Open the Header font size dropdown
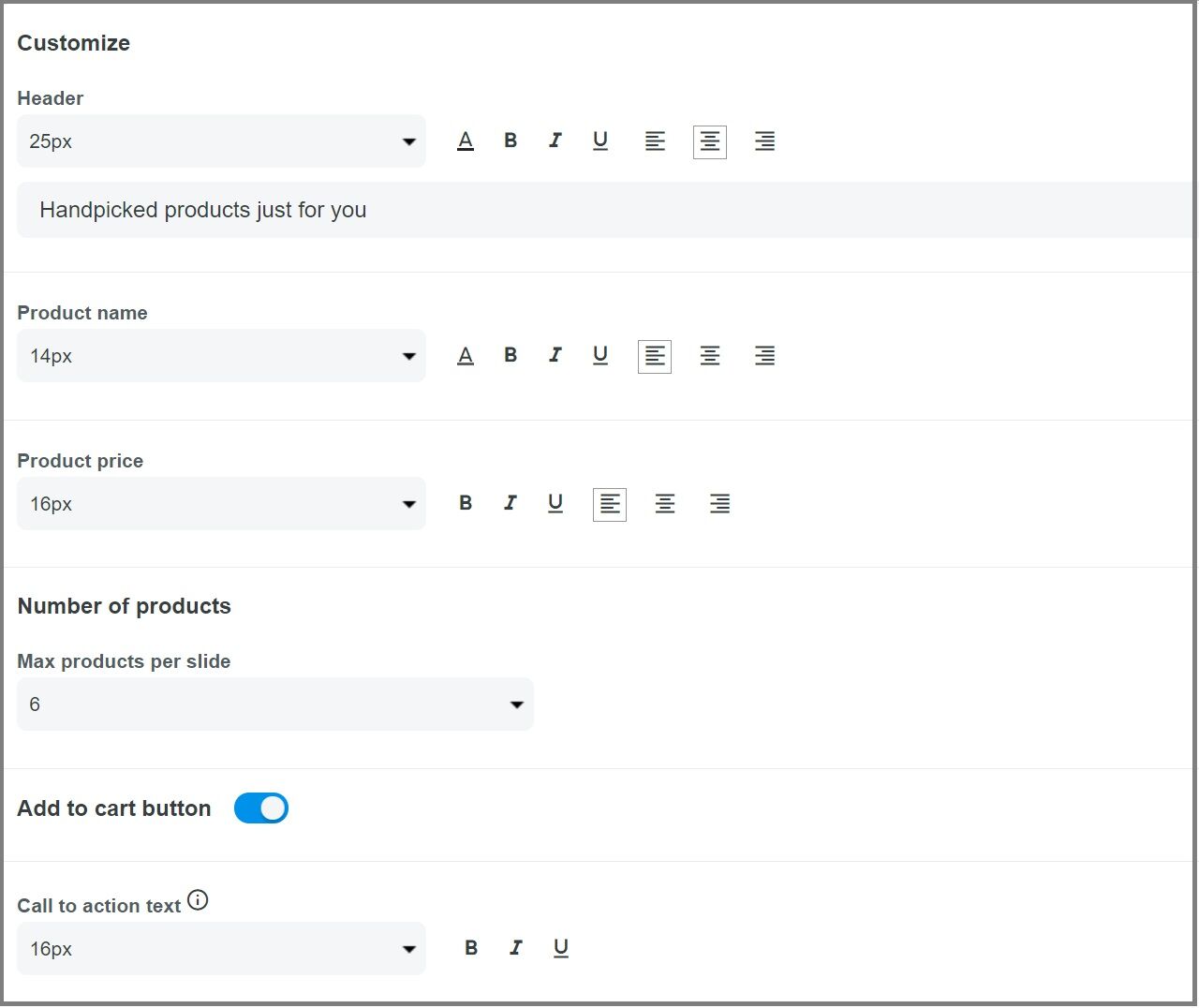This screenshot has height=1008, width=1199. coord(221,141)
